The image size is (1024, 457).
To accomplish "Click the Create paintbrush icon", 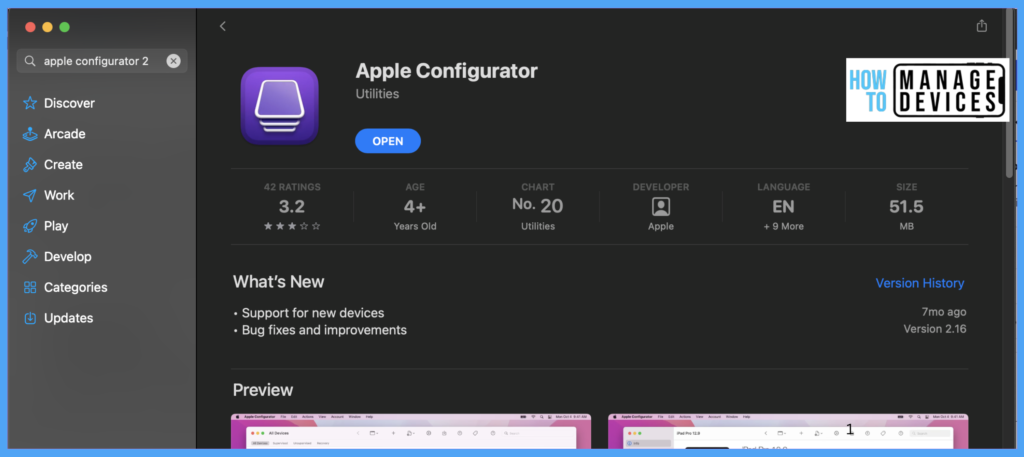I will click(30, 165).
